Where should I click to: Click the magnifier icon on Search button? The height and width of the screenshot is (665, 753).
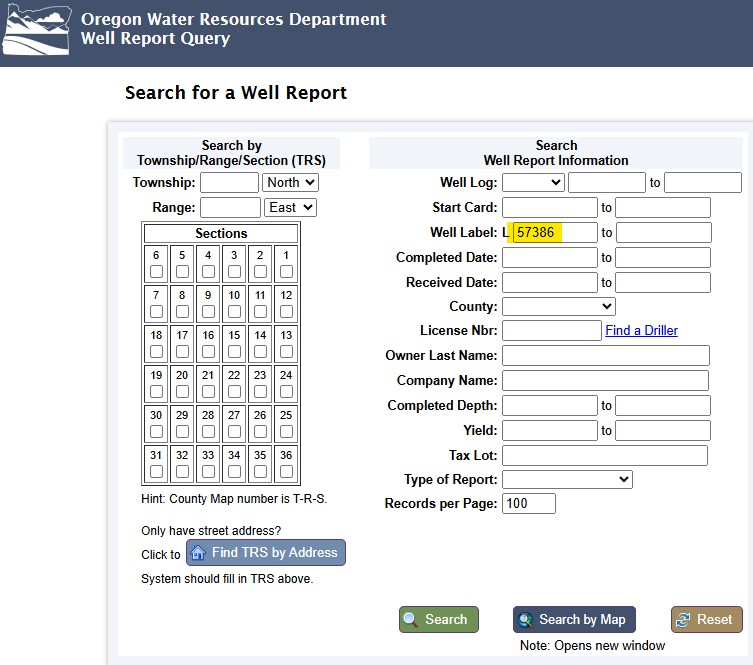[411, 619]
